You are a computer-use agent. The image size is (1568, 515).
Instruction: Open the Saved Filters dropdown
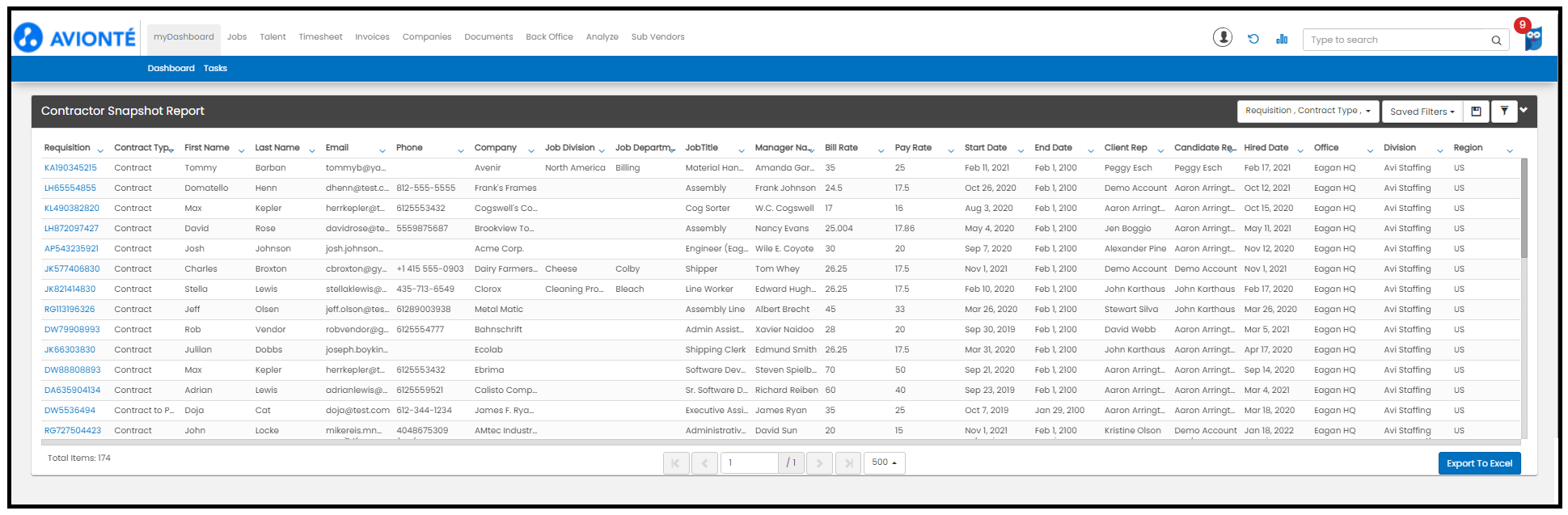(1422, 112)
